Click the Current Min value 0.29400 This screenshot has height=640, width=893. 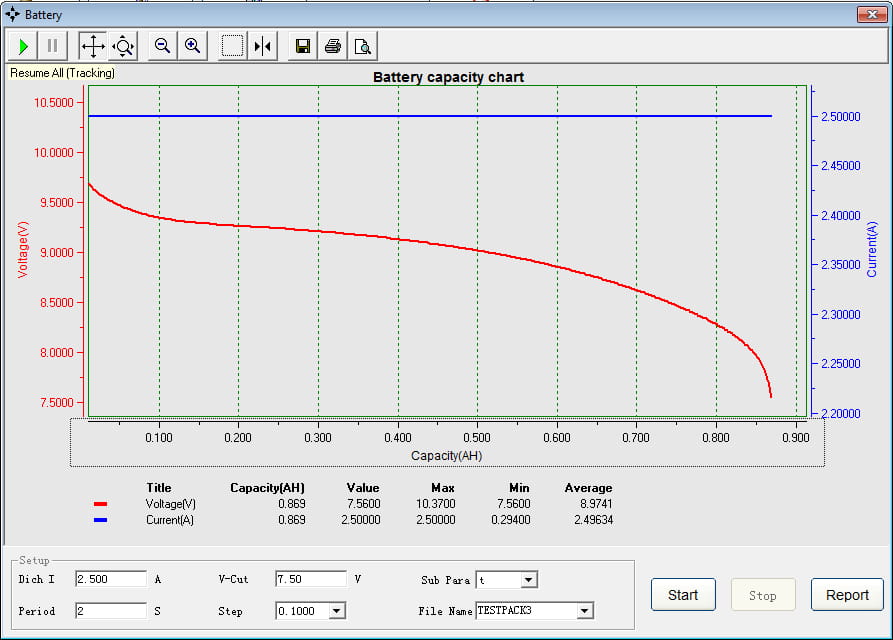pyautogui.click(x=511, y=520)
